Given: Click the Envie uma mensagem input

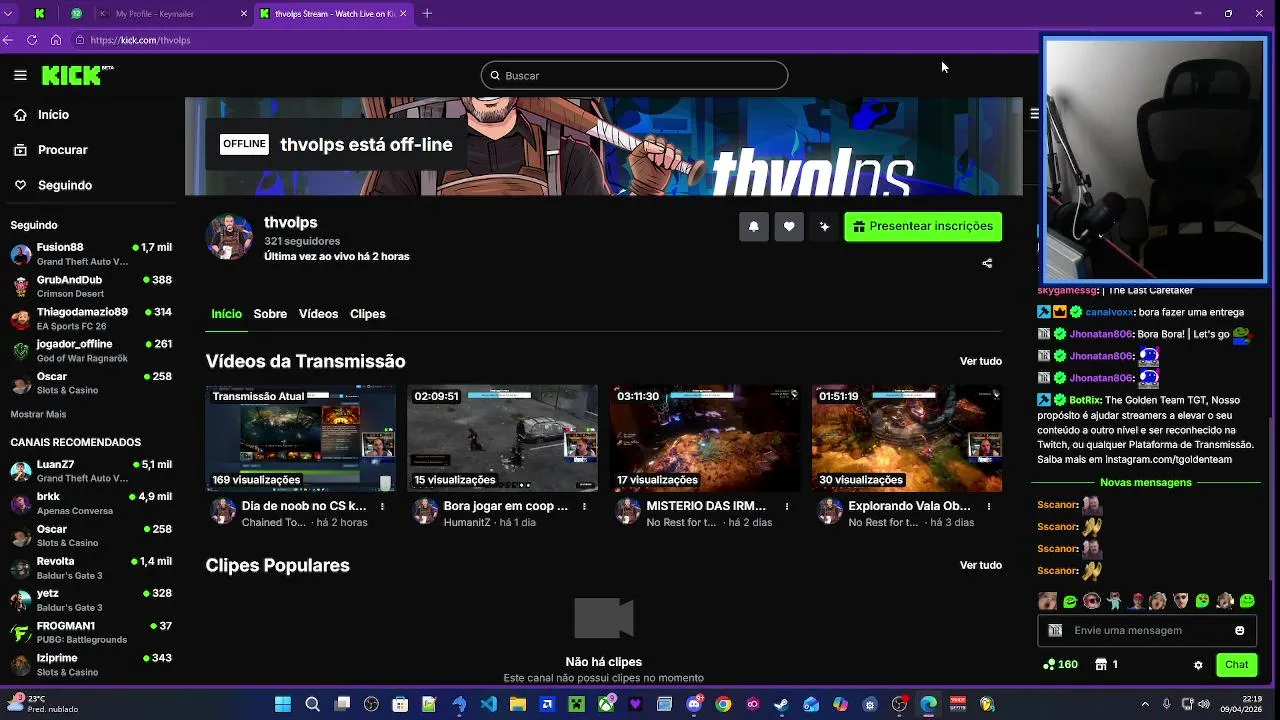Looking at the screenshot, I should 1147,631.
